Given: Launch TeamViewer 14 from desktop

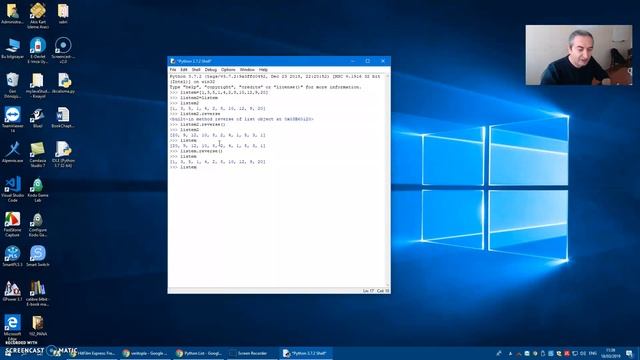Looking at the screenshot, I should point(12,120).
